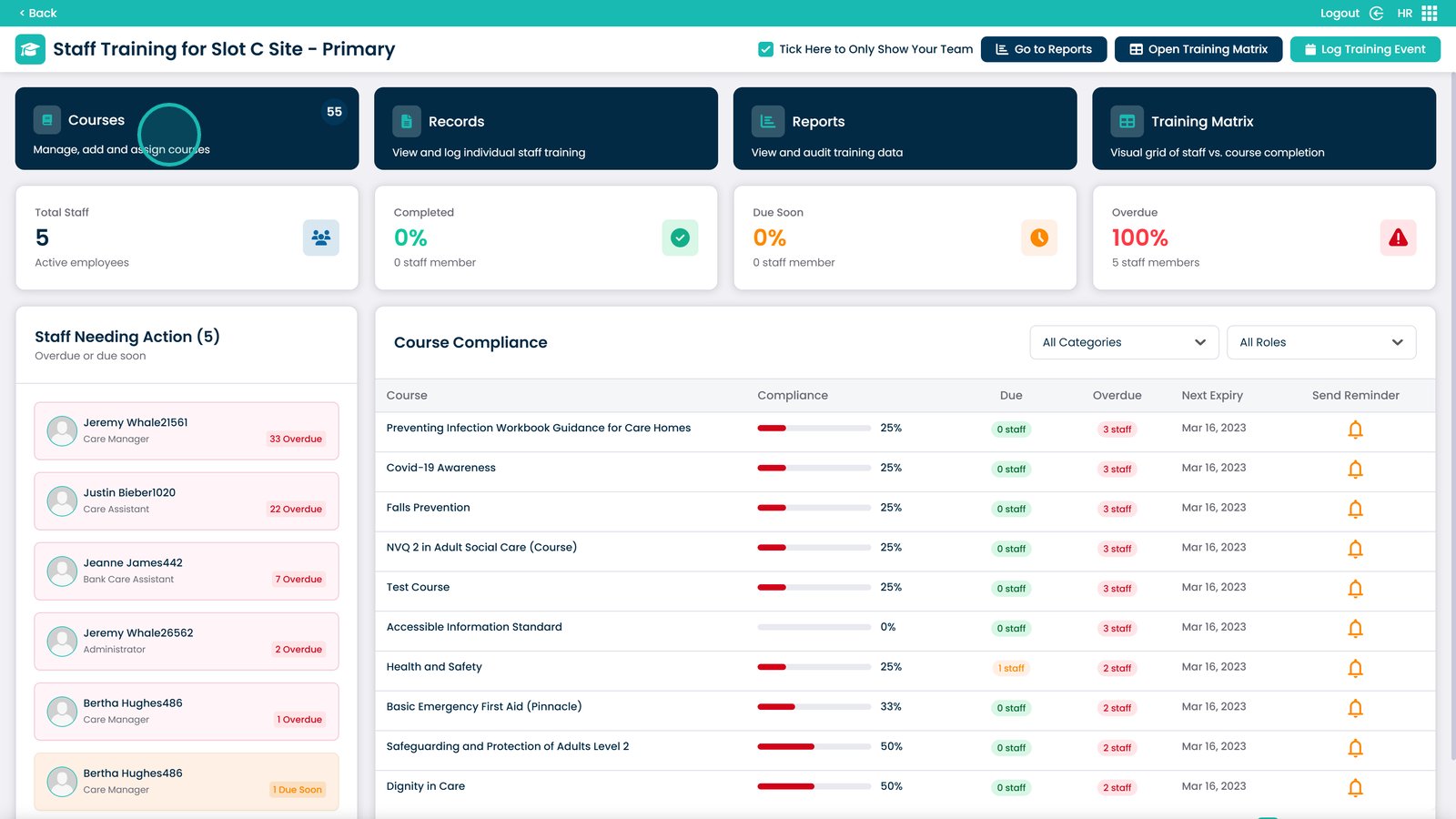The image size is (1456, 819).
Task: Click the graduation cap logo icon
Action: (x=30, y=49)
